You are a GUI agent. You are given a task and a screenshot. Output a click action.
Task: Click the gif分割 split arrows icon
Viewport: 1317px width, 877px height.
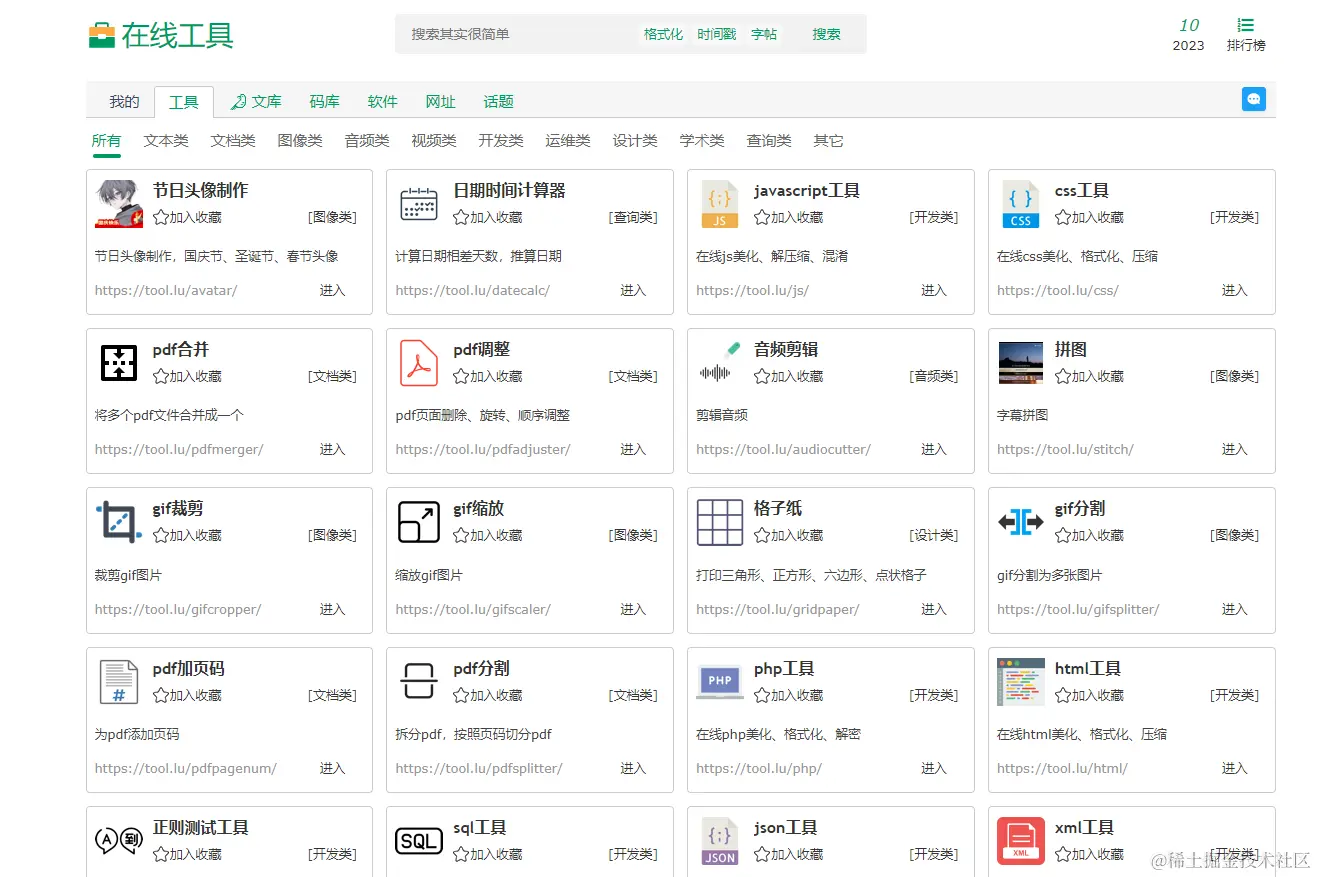point(1021,521)
